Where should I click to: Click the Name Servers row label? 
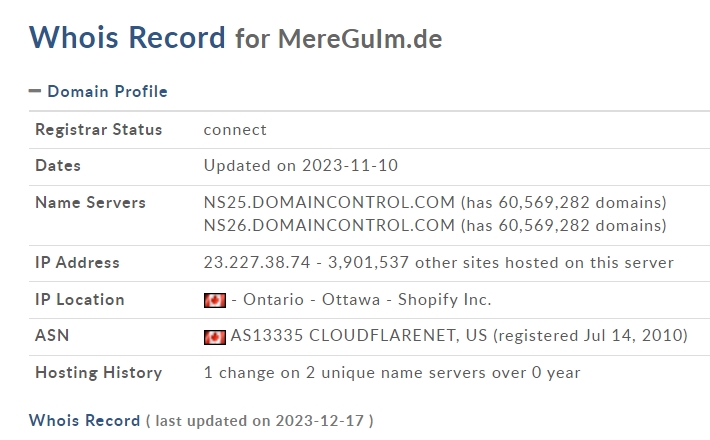click(x=90, y=202)
